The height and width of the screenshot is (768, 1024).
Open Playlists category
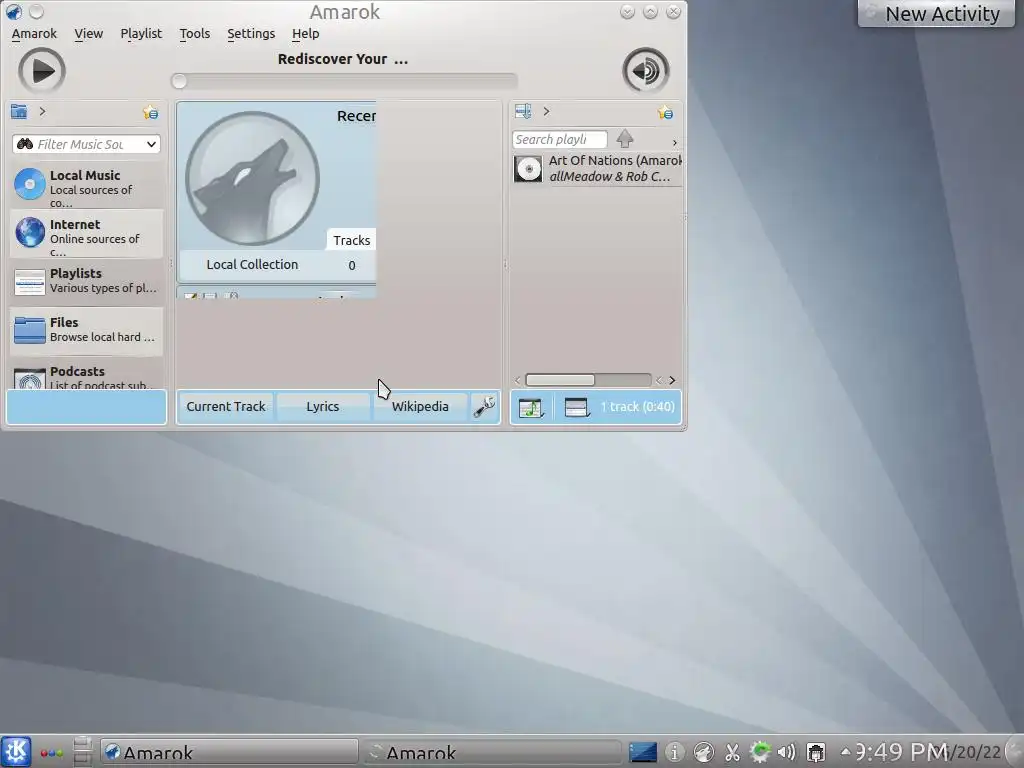click(86, 282)
